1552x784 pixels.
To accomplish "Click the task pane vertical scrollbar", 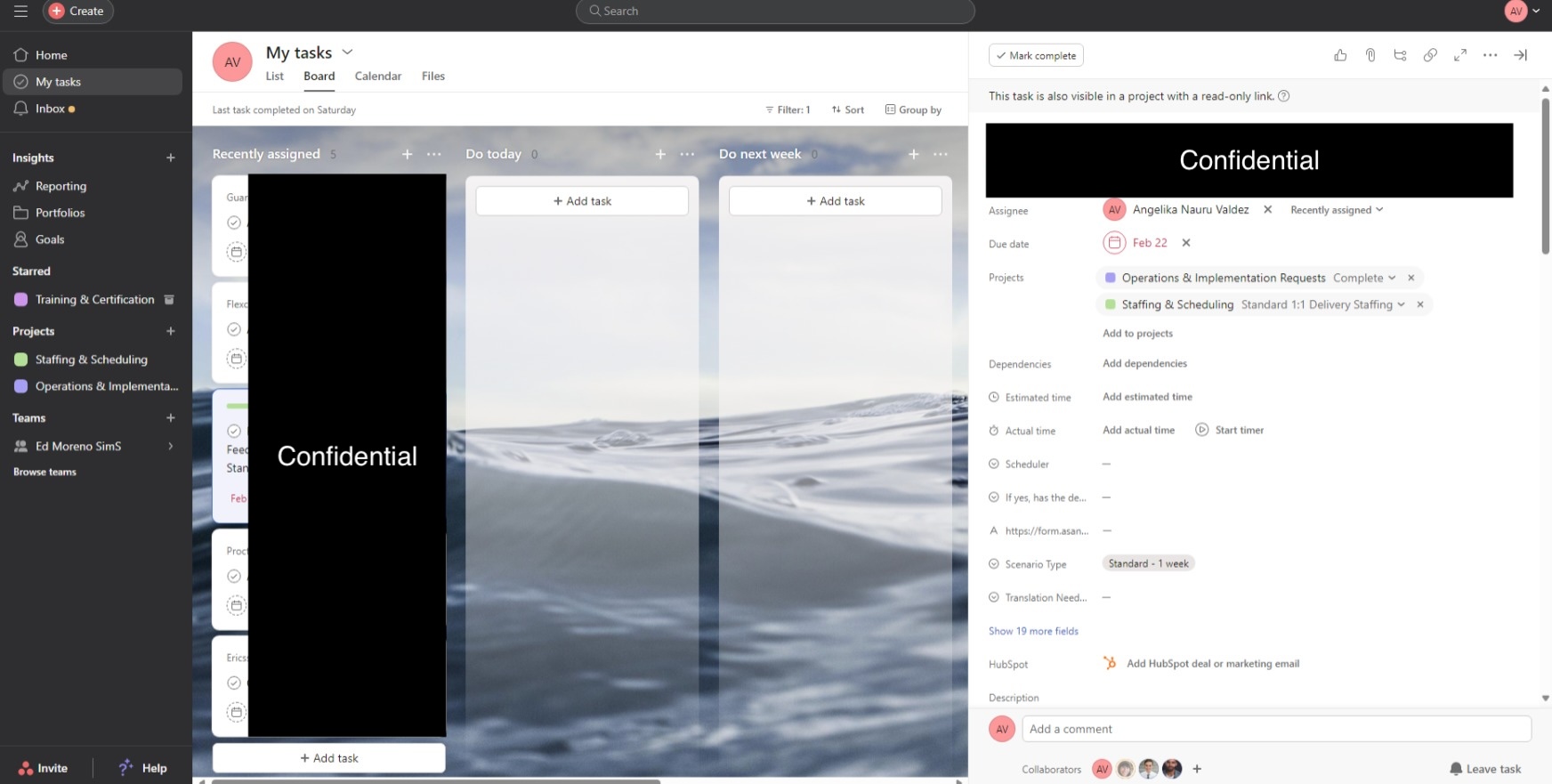I will tap(1546, 175).
